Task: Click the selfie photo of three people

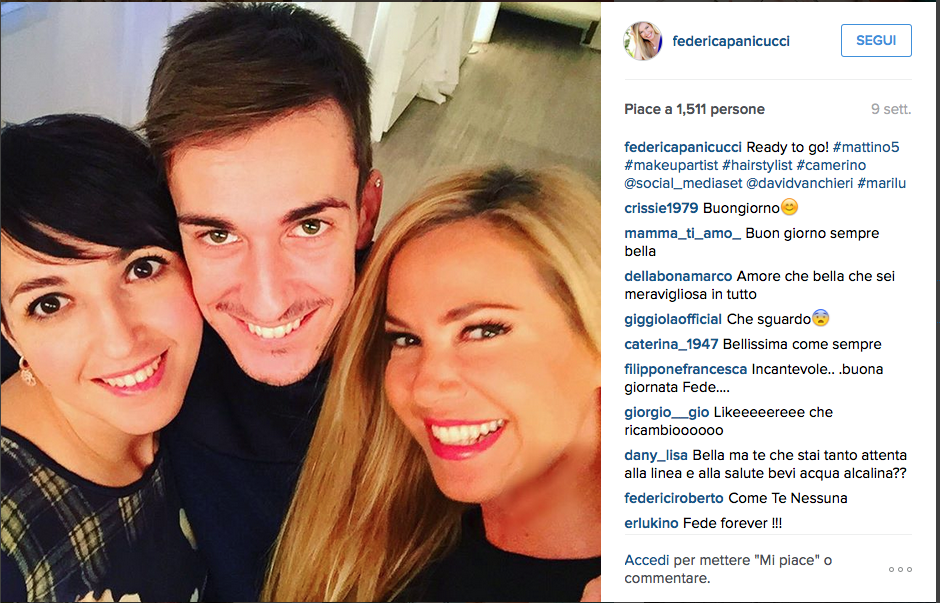Action: pyautogui.click(x=300, y=302)
